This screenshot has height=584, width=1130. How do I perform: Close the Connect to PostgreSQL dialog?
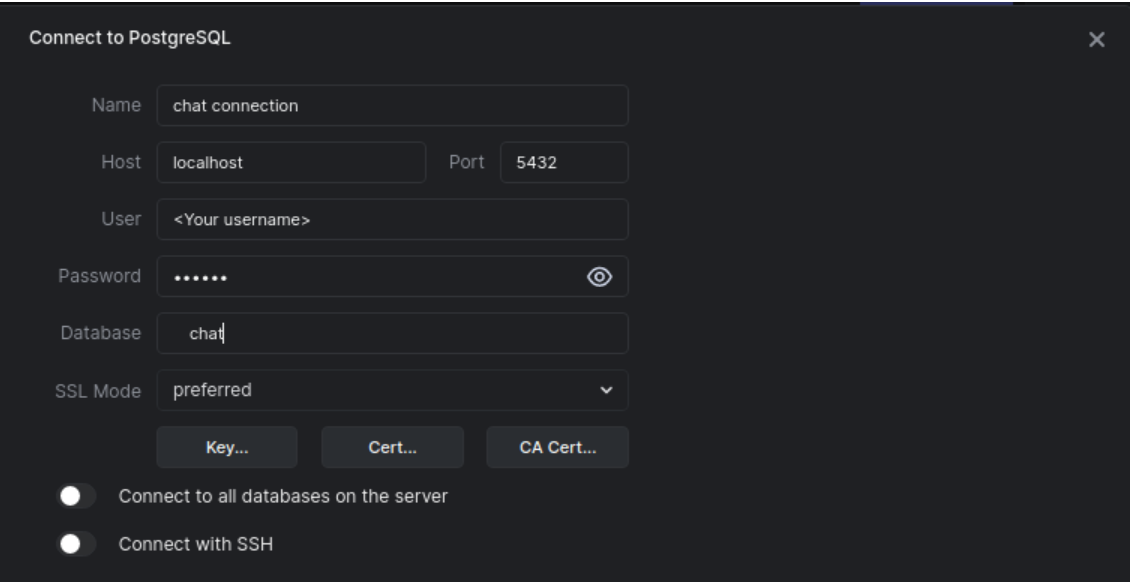coord(1096,40)
